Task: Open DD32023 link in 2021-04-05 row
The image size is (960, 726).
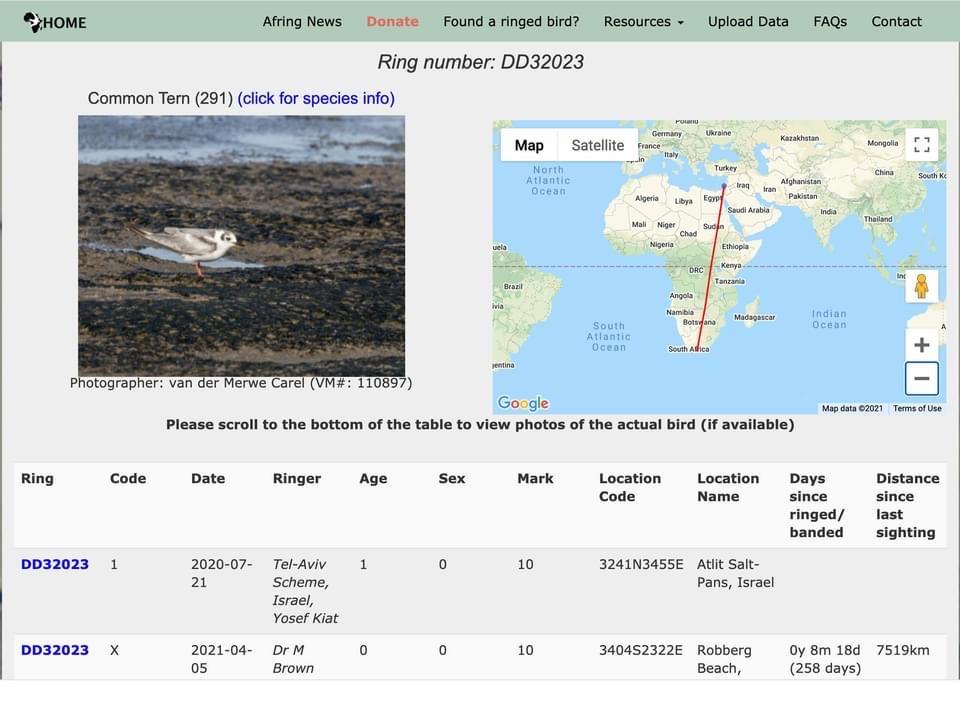Action: tap(54, 650)
